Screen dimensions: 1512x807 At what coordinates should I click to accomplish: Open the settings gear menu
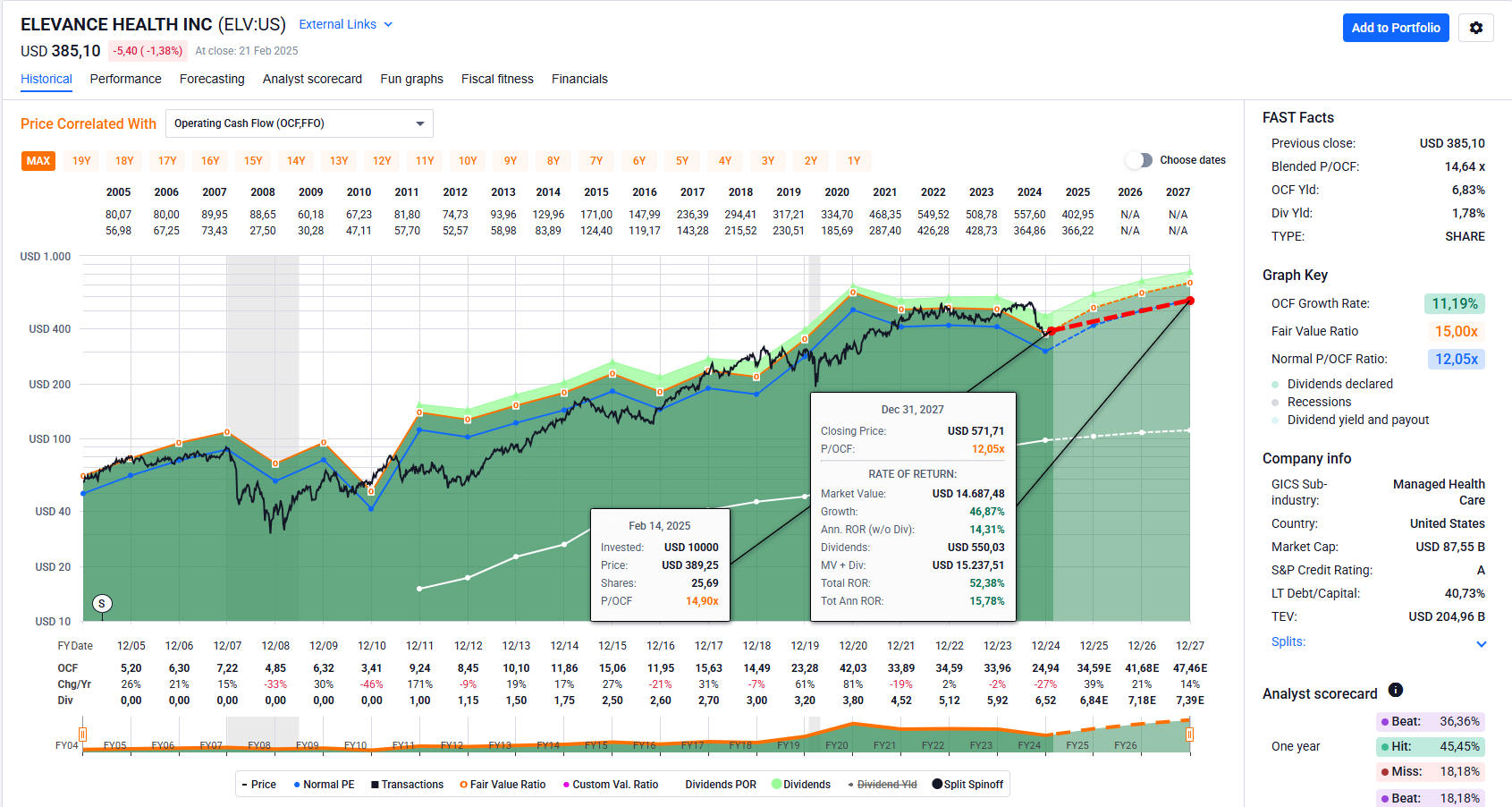(x=1475, y=28)
